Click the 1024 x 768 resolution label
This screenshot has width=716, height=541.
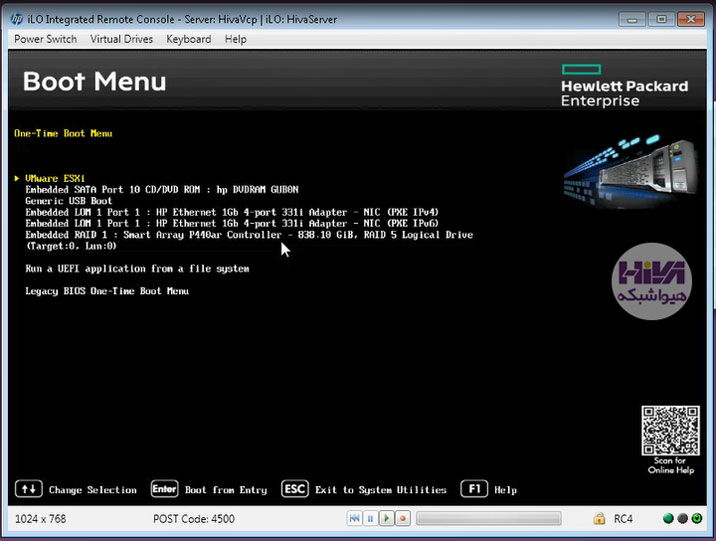(41, 519)
